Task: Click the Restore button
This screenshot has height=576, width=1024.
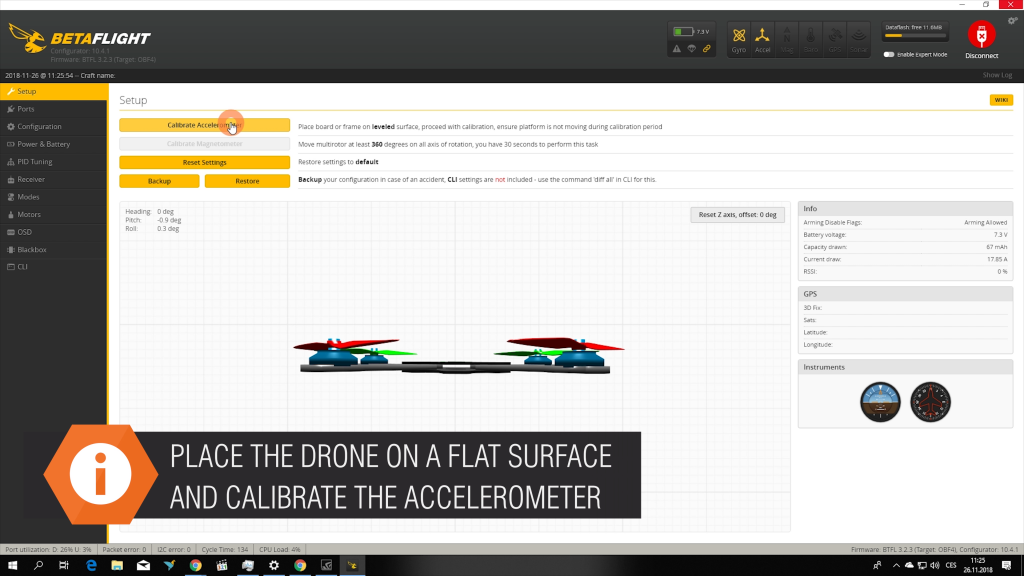Action: (248, 181)
